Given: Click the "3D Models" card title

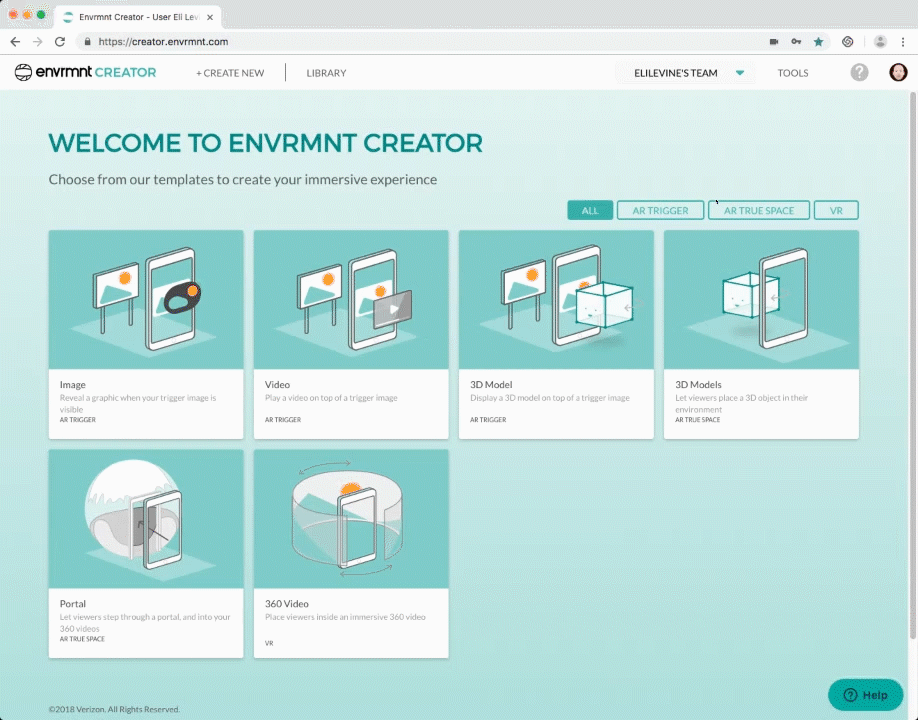Looking at the screenshot, I should 698,385.
